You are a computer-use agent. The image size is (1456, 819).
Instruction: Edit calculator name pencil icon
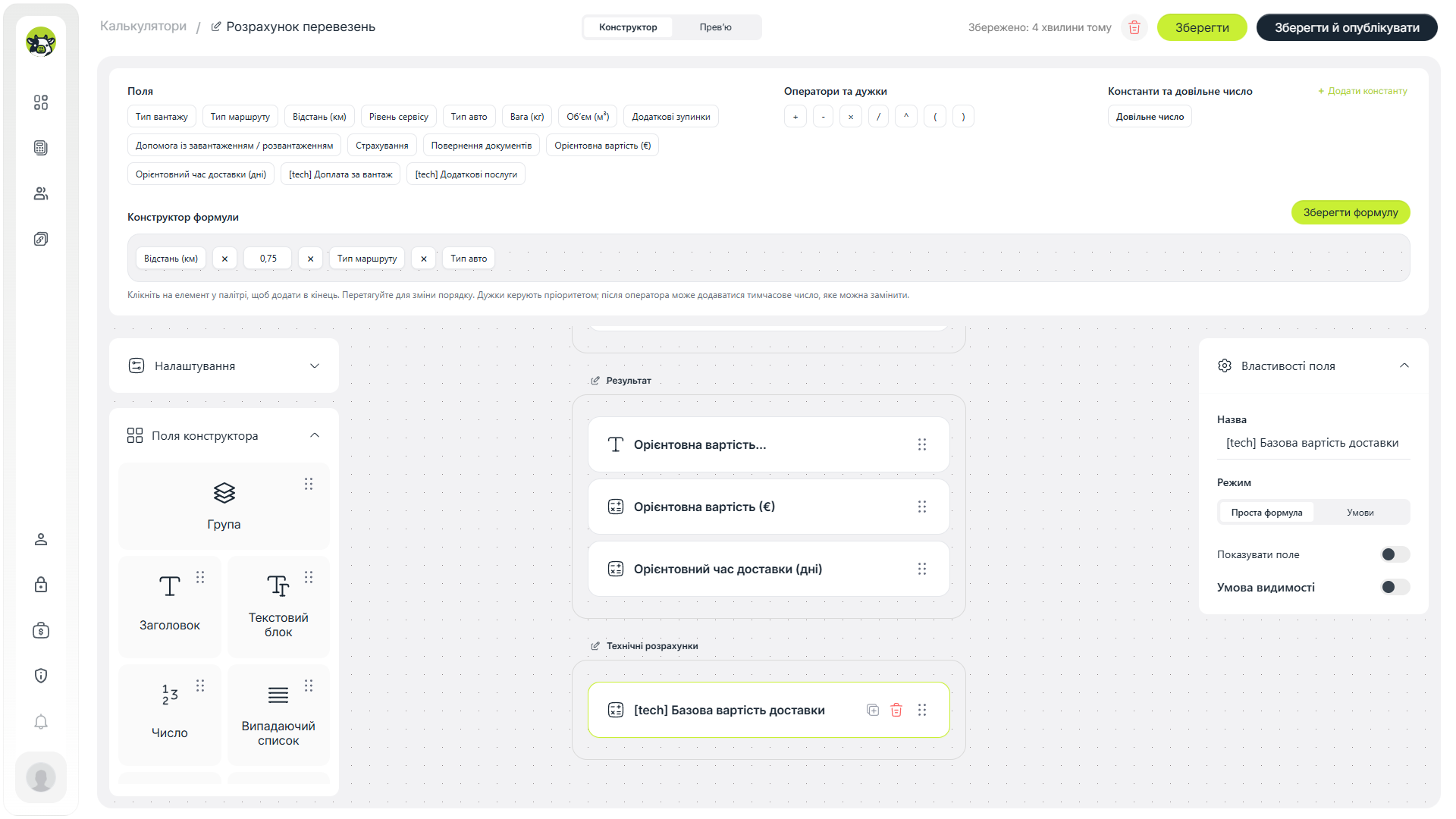point(216,27)
